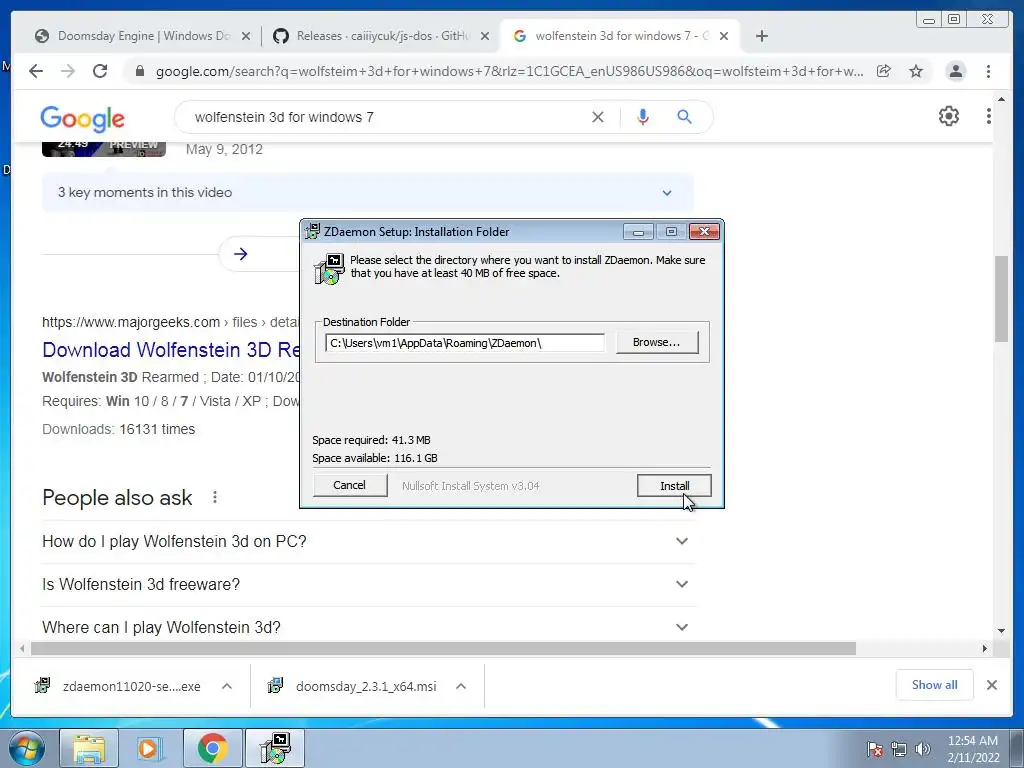
Task: Open the Chrome profile avatar icon
Action: pos(955,71)
